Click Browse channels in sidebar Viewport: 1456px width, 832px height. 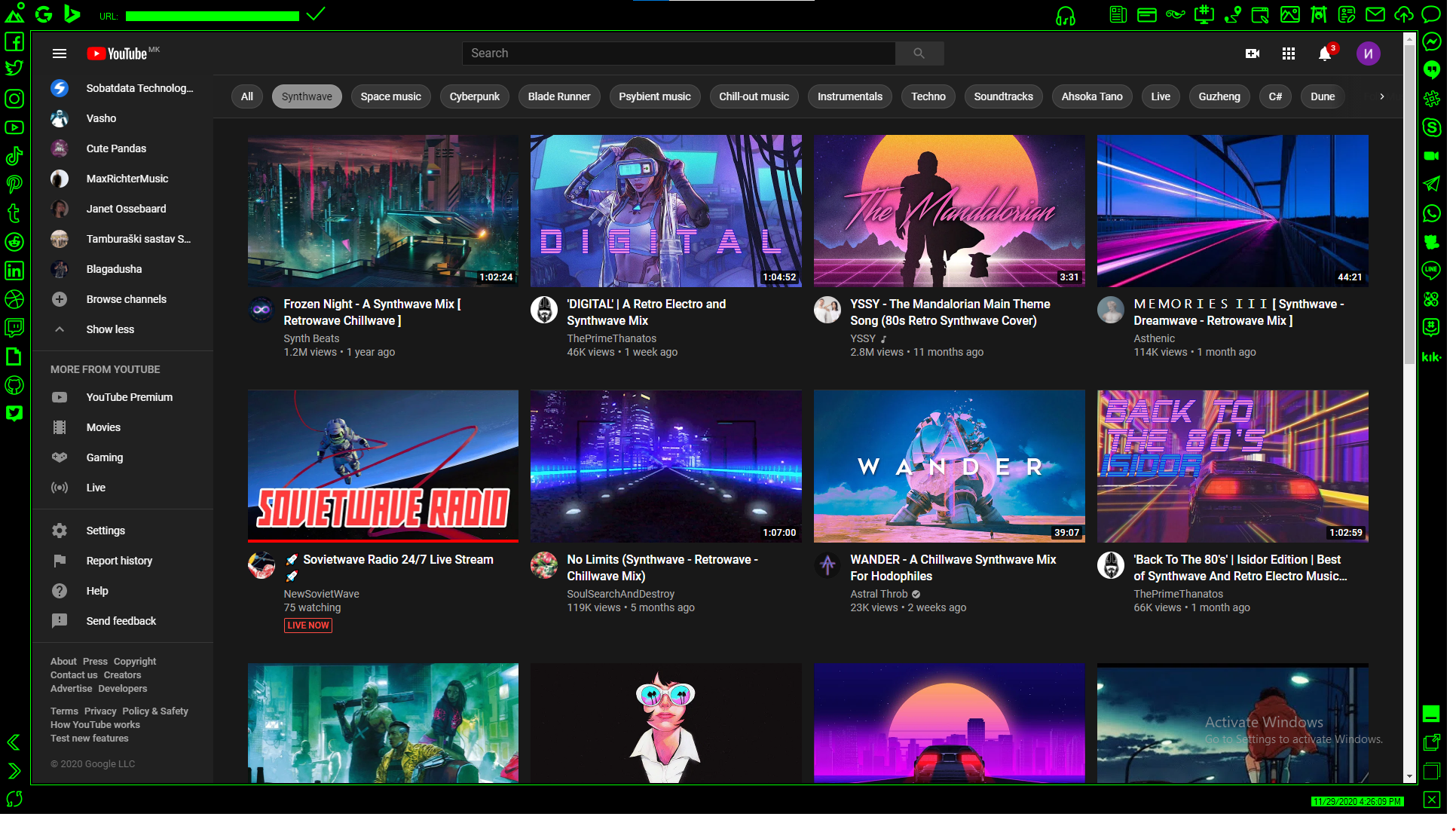coord(126,299)
